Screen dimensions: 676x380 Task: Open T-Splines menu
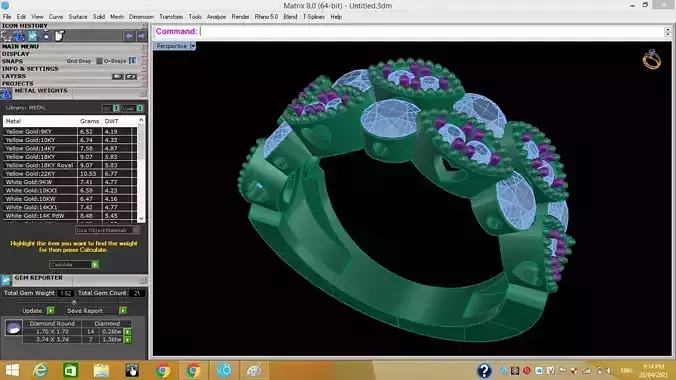pyautogui.click(x=314, y=17)
